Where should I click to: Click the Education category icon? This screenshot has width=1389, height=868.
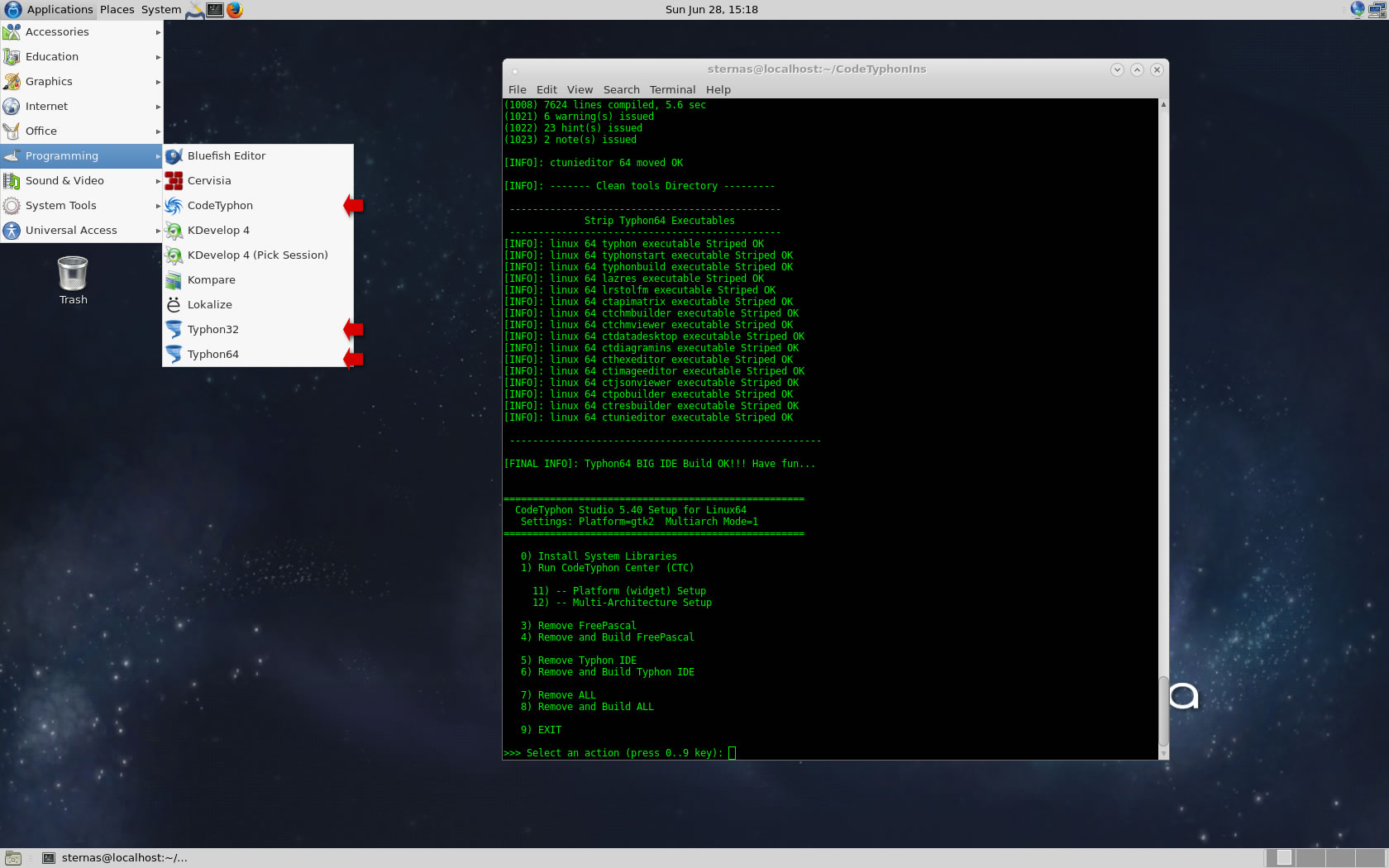click(12, 56)
